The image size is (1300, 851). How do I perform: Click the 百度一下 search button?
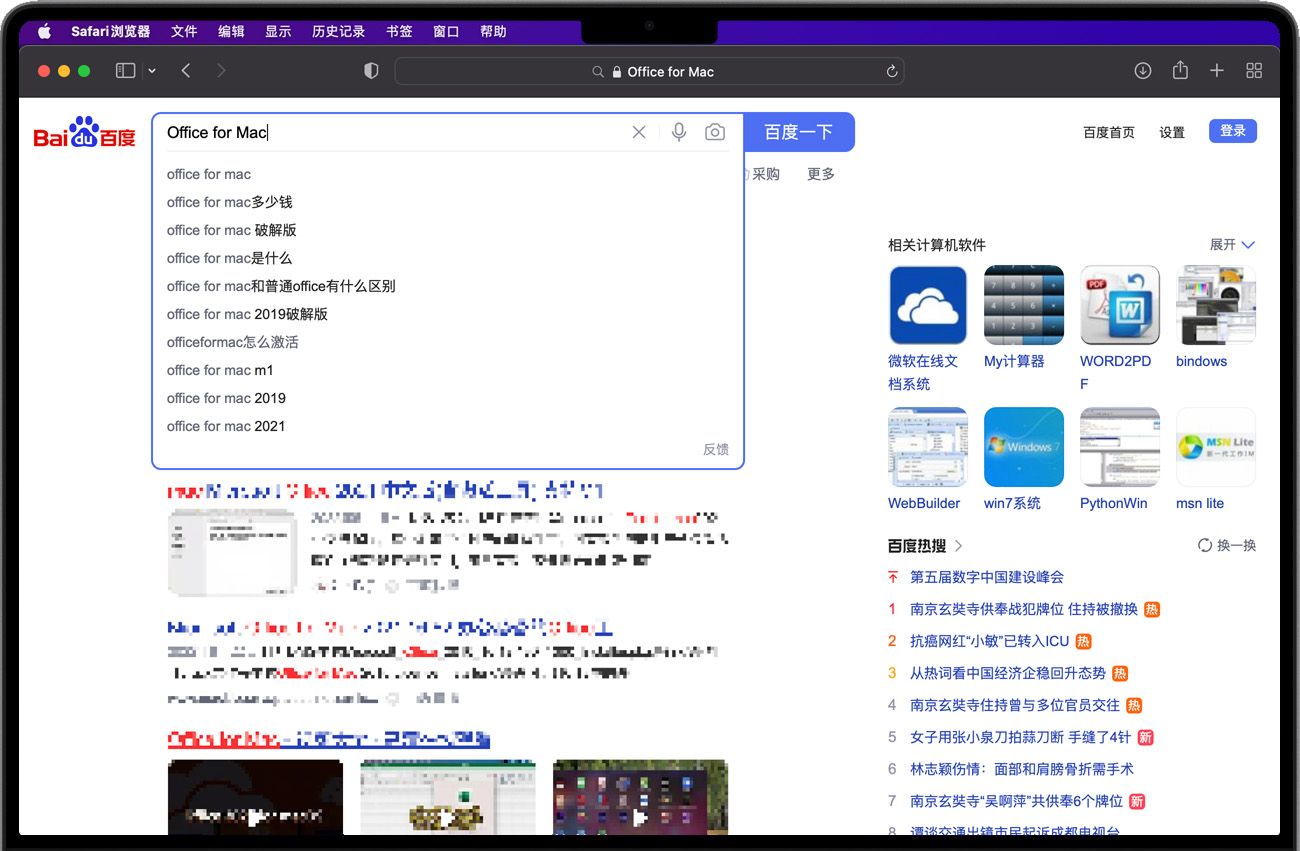[799, 132]
